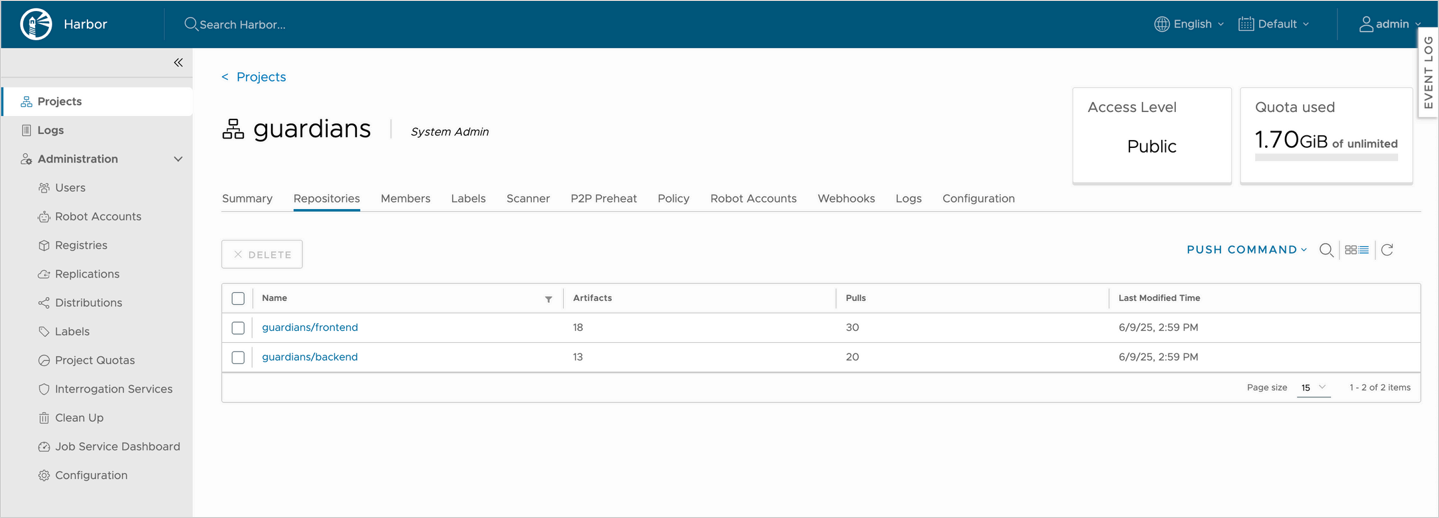1439x518 pixels.
Task: Click the Harbor lighthouse logo
Action: pyautogui.click(x=36, y=24)
